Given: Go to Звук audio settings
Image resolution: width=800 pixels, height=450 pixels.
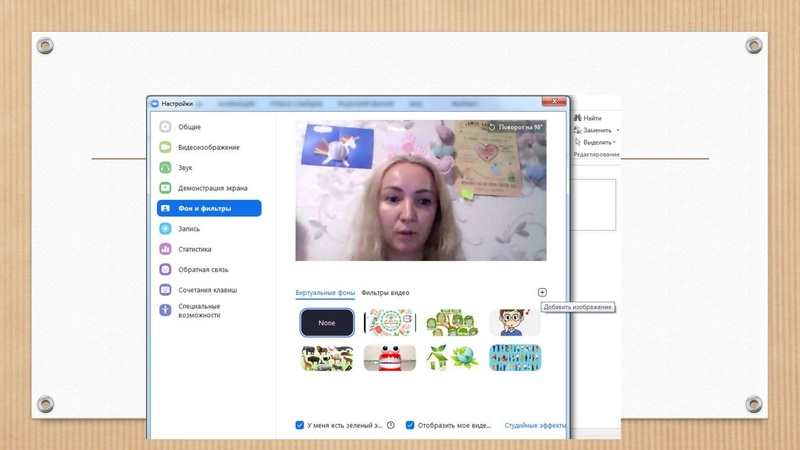Looking at the screenshot, I should point(185,168).
